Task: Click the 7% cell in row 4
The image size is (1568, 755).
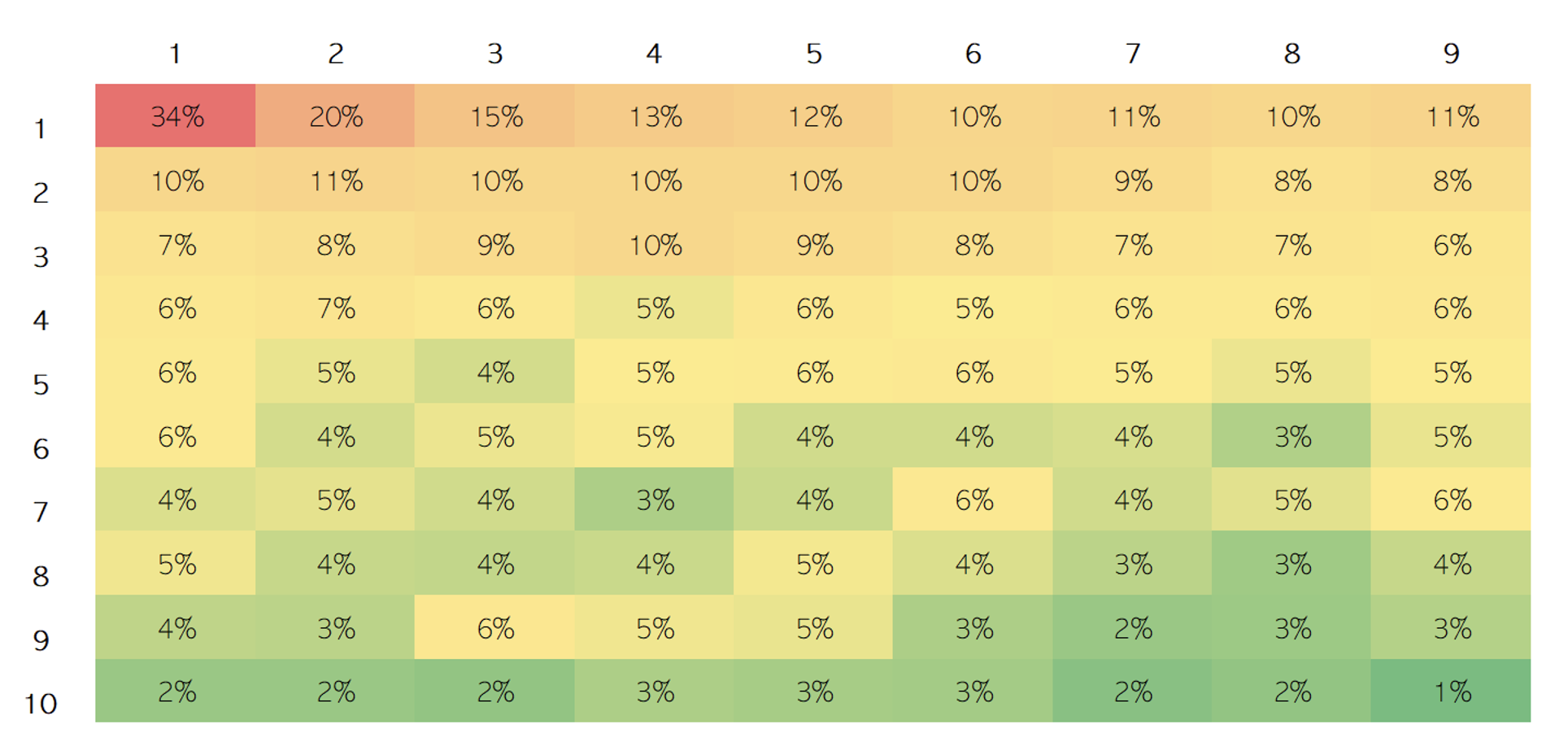Action: coord(335,308)
